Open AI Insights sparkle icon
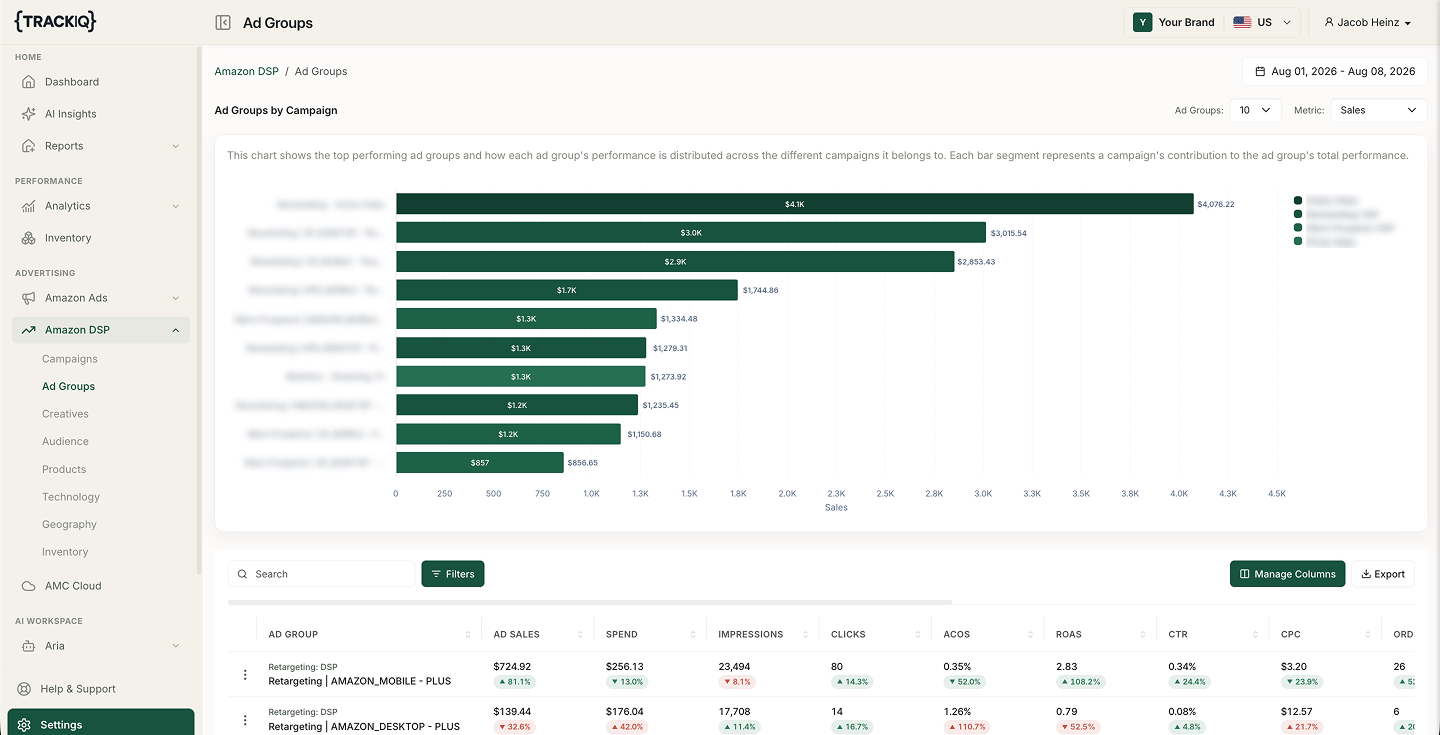 (x=29, y=114)
